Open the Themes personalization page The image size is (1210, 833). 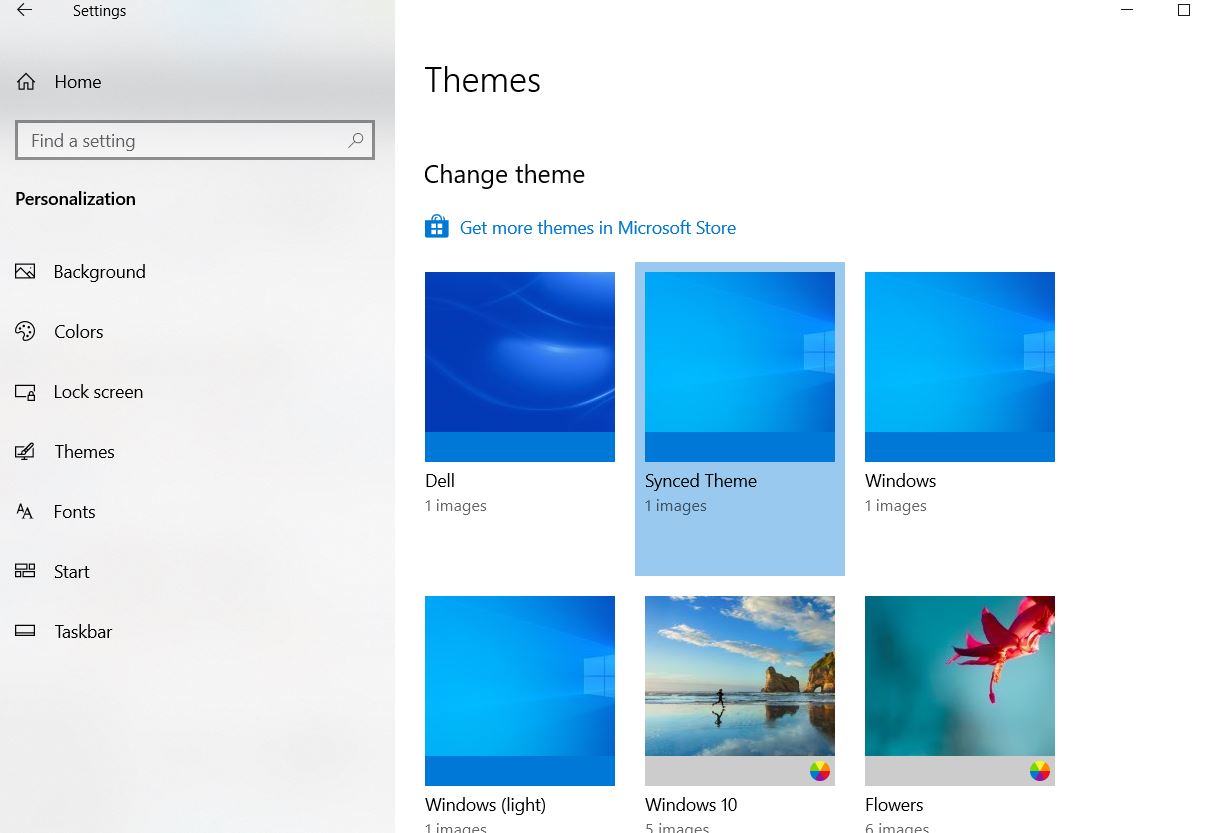pos(84,452)
